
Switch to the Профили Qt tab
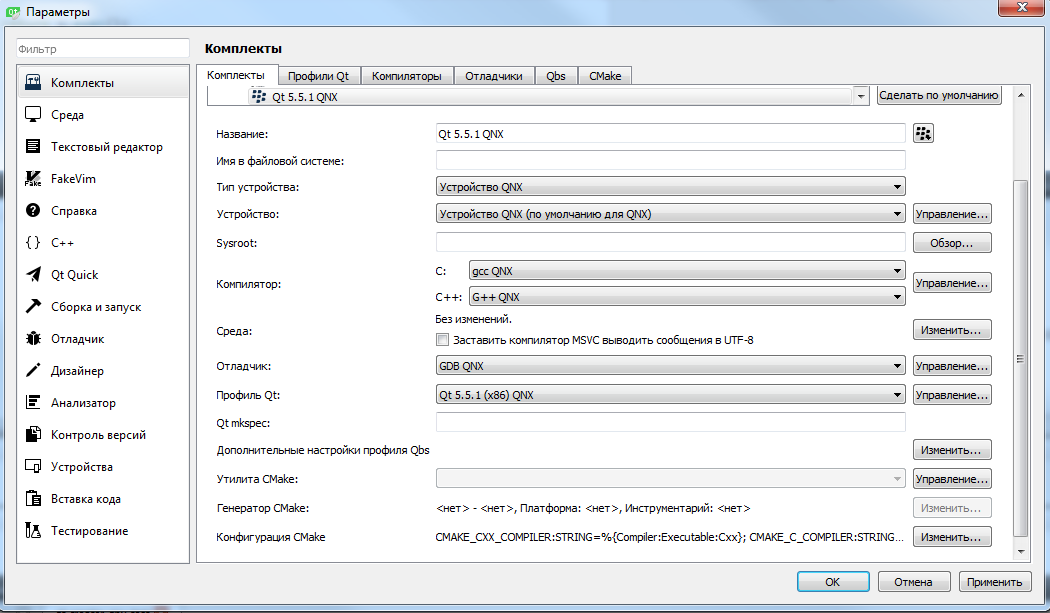[x=318, y=76]
